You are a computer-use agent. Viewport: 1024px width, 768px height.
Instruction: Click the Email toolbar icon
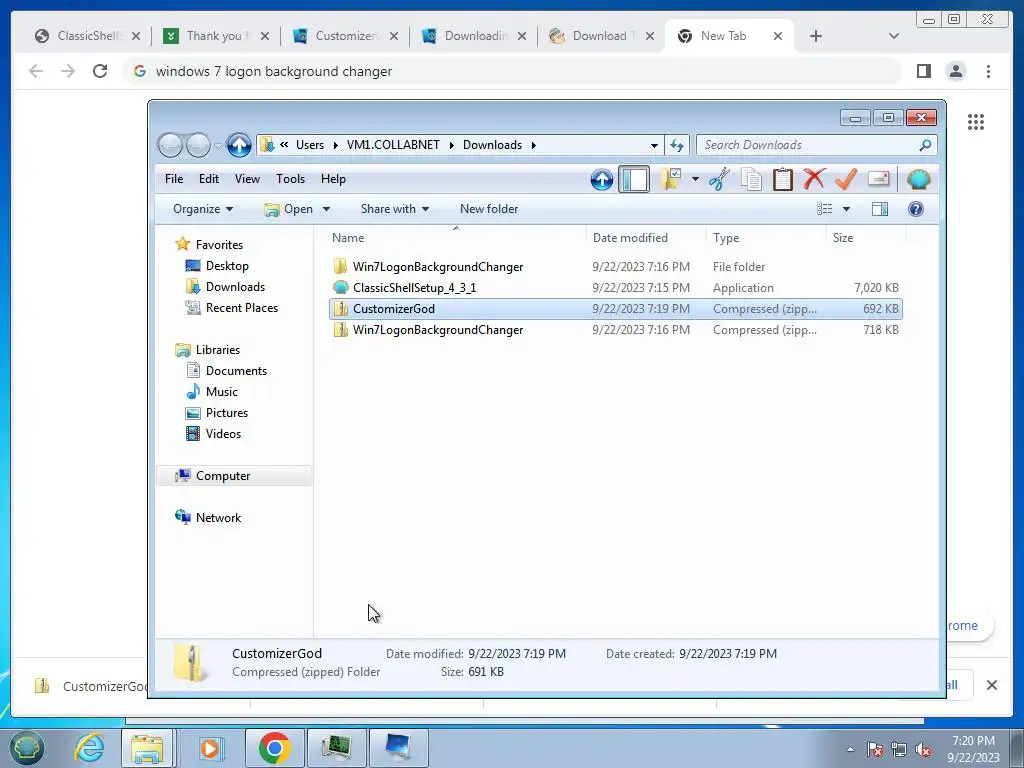tap(878, 179)
